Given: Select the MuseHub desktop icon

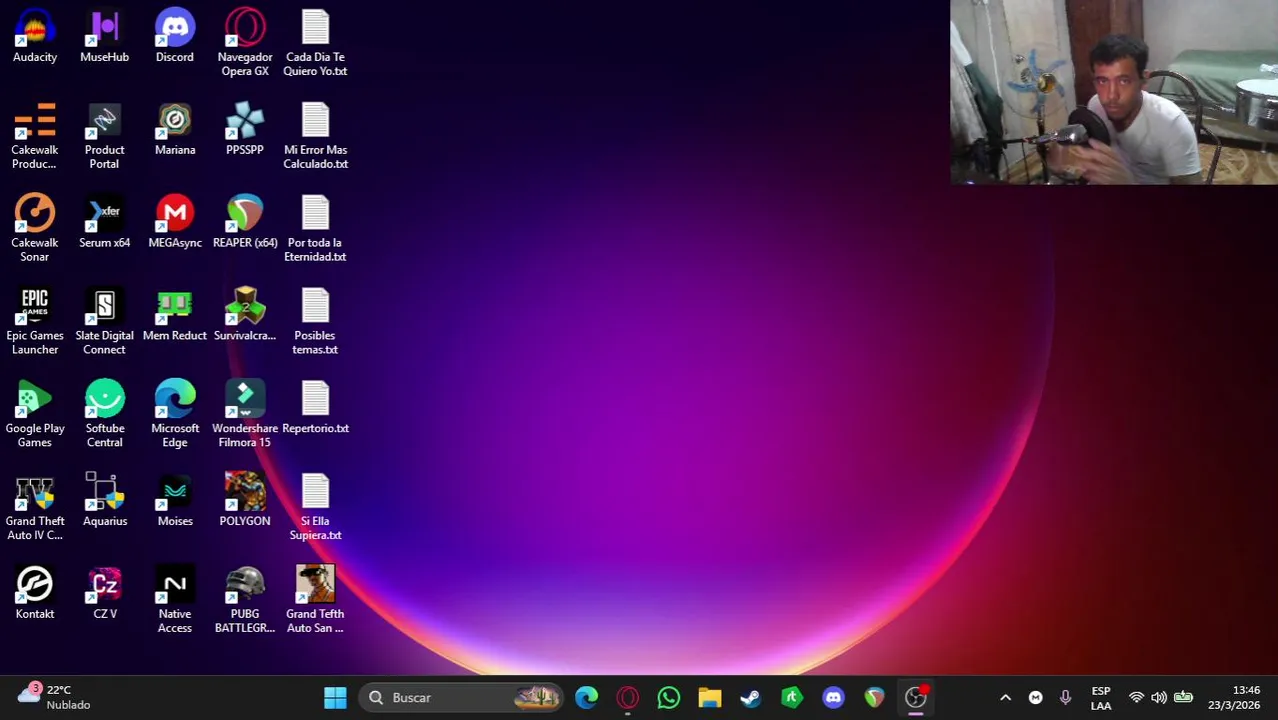Looking at the screenshot, I should tap(105, 36).
